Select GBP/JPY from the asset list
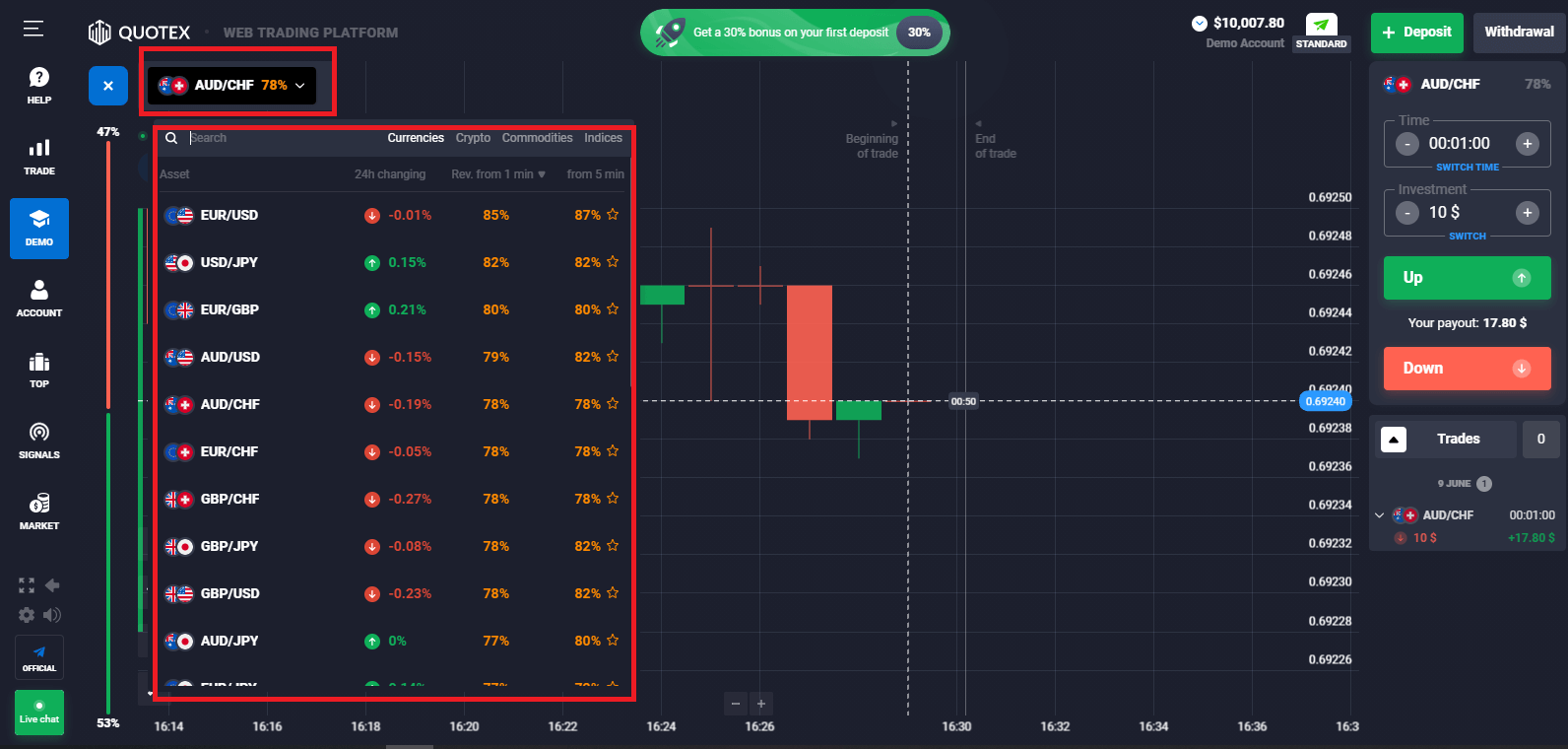Image resolution: width=1568 pixels, height=749 pixels. tap(392, 546)
